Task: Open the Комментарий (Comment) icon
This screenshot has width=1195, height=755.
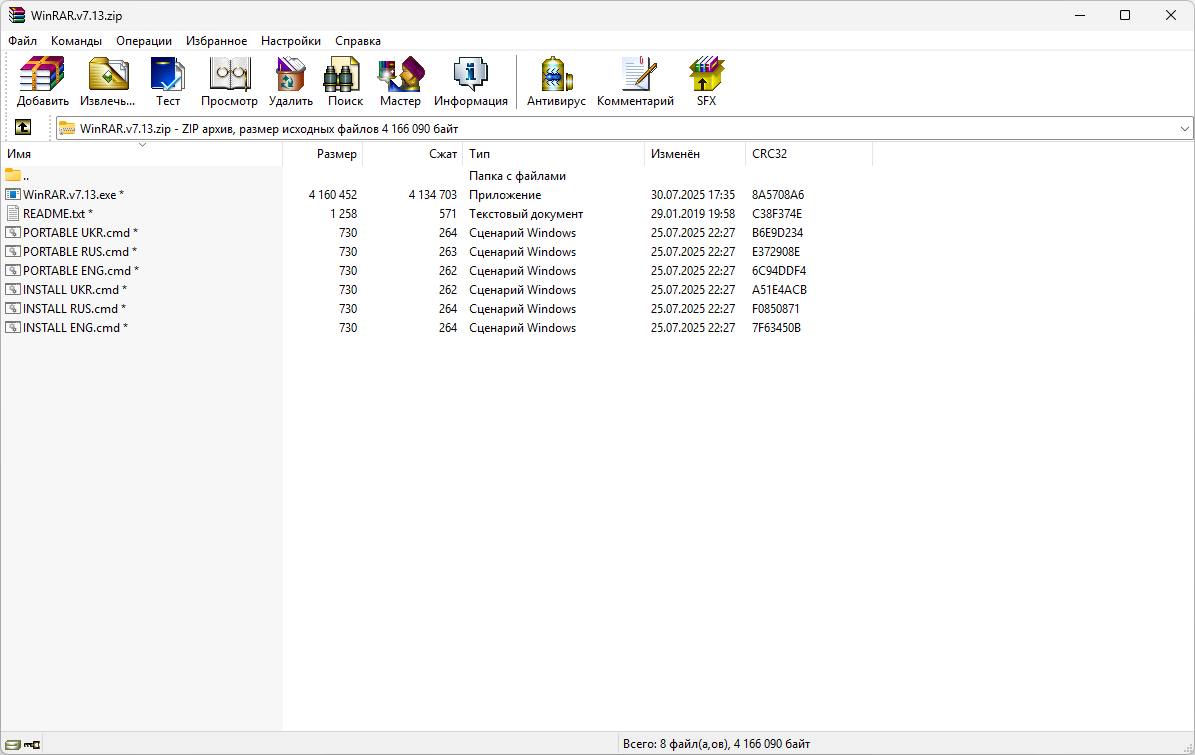Action: click(638, 74)
